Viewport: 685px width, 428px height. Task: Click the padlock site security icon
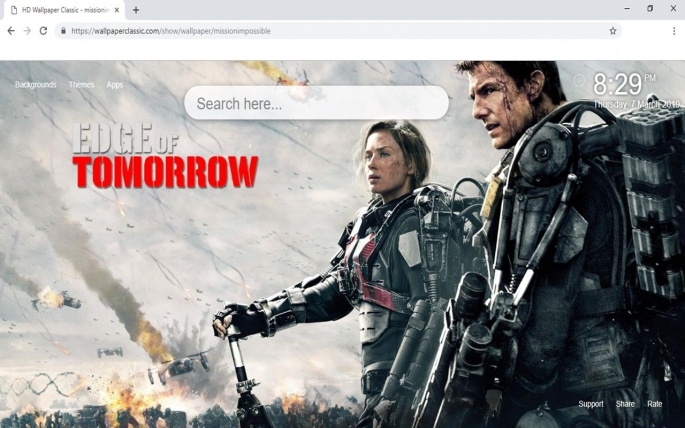pyautogui.click(x=63, y=31)
